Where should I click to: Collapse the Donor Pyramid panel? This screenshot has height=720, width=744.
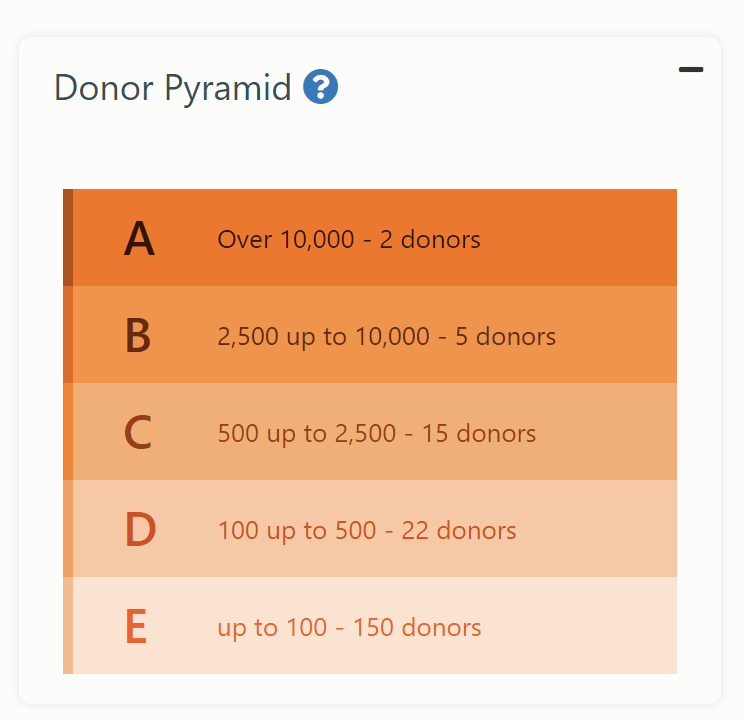[x=690, y=69]
